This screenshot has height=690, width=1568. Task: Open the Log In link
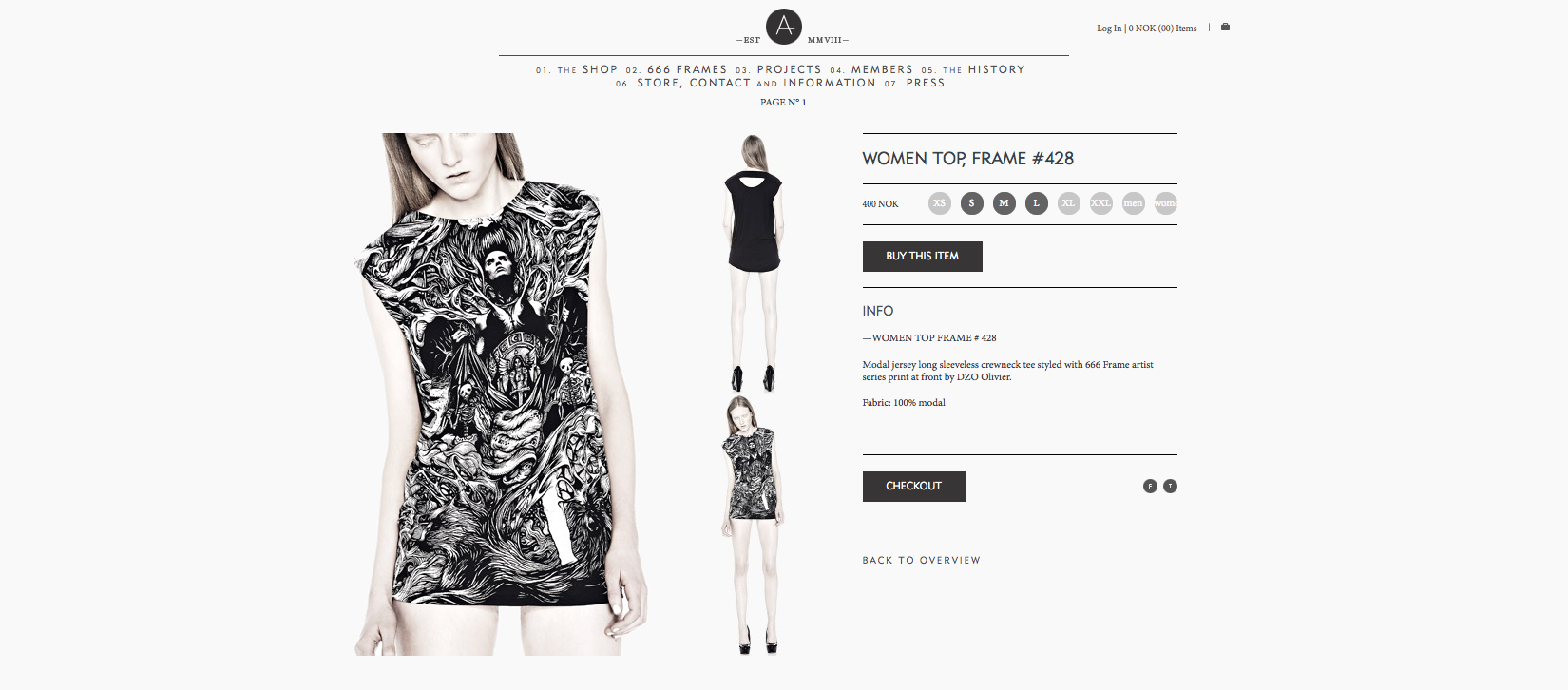coord(1109,29)
